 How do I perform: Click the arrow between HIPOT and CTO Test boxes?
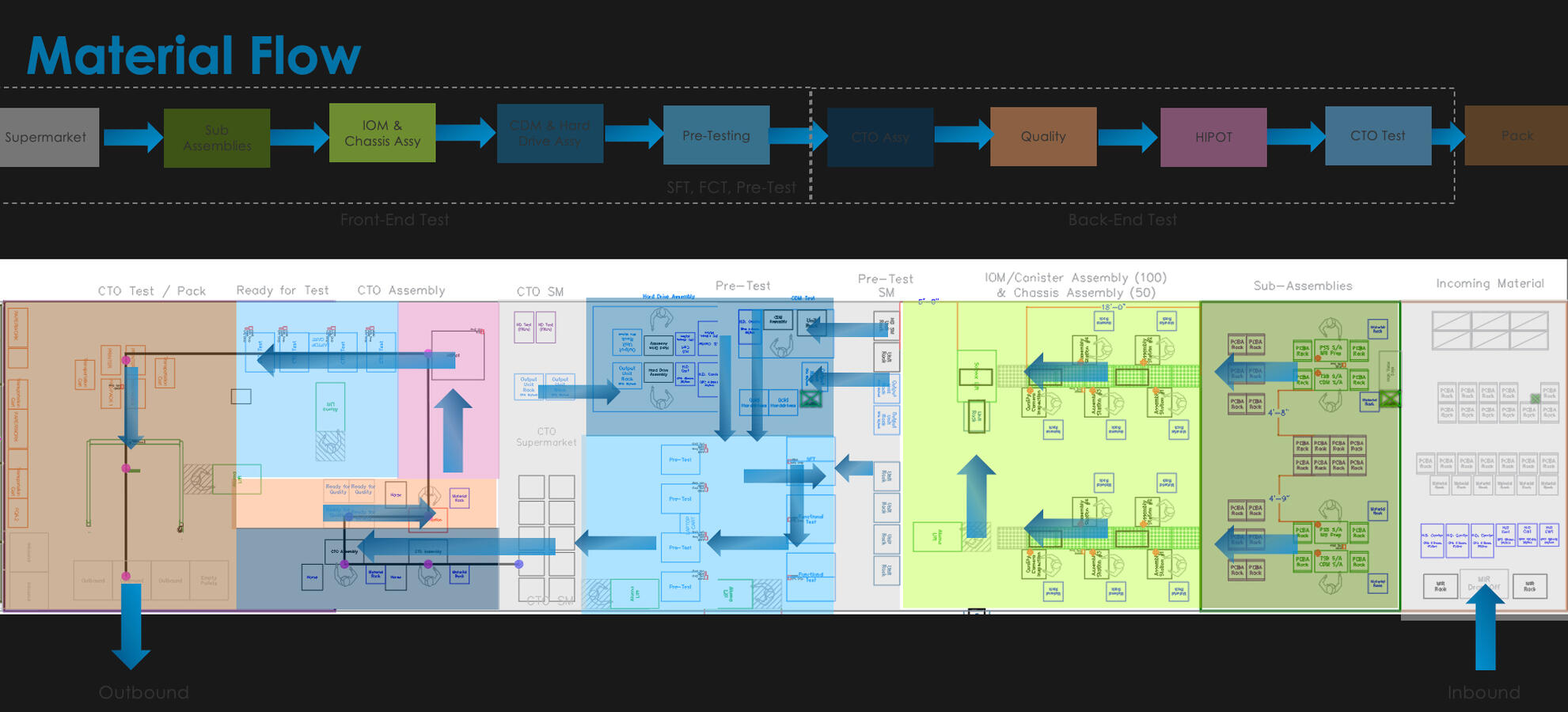(x=1296, y=137)
